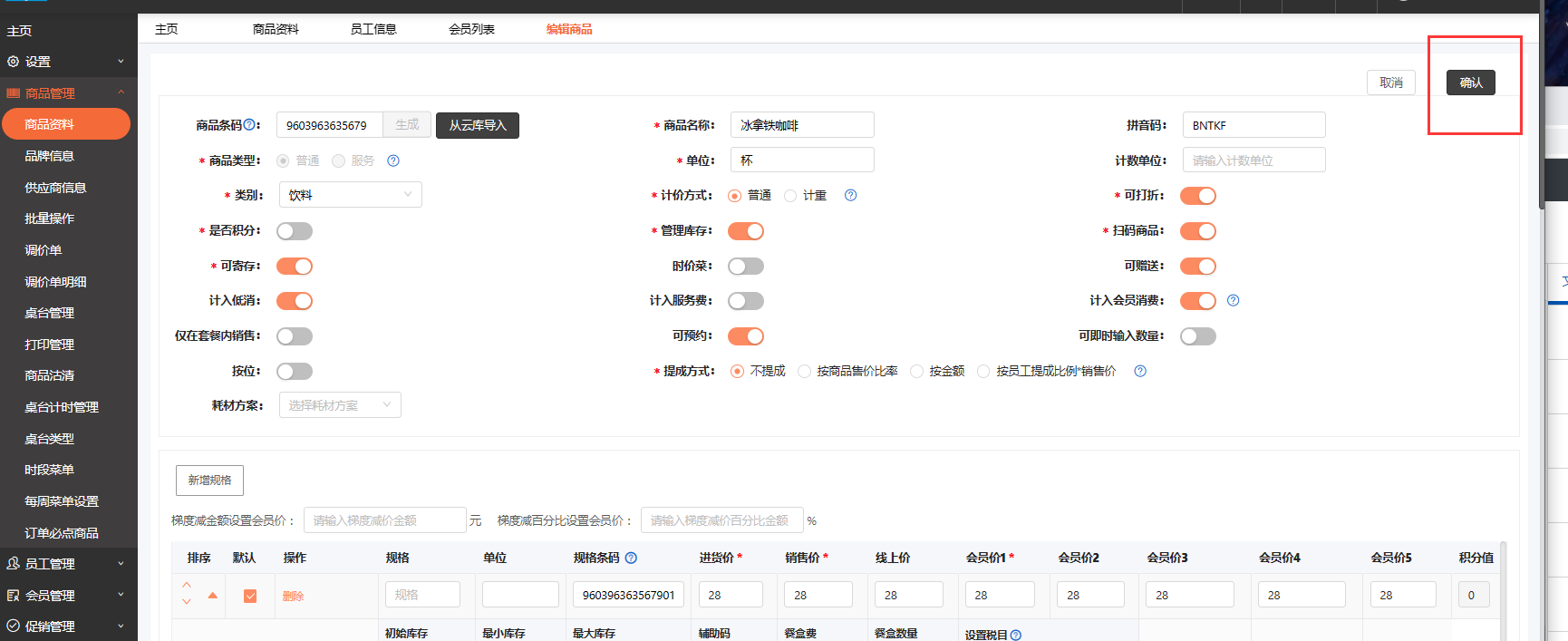The height and width of the screenshot is (641, 1568).
Task: Uncheck the 默认 checkbox in spec row
Action: pos(250,596)
